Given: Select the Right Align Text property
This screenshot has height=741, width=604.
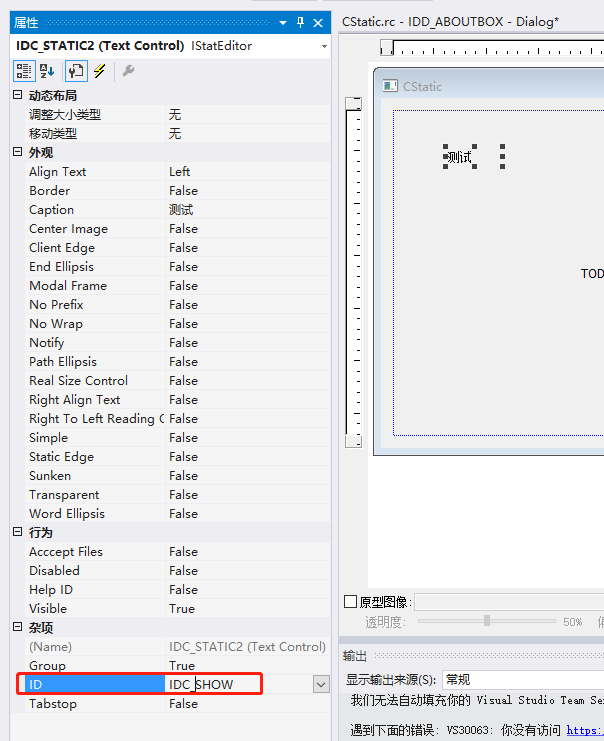Looking at the screenshot, I should pos(178,399).
